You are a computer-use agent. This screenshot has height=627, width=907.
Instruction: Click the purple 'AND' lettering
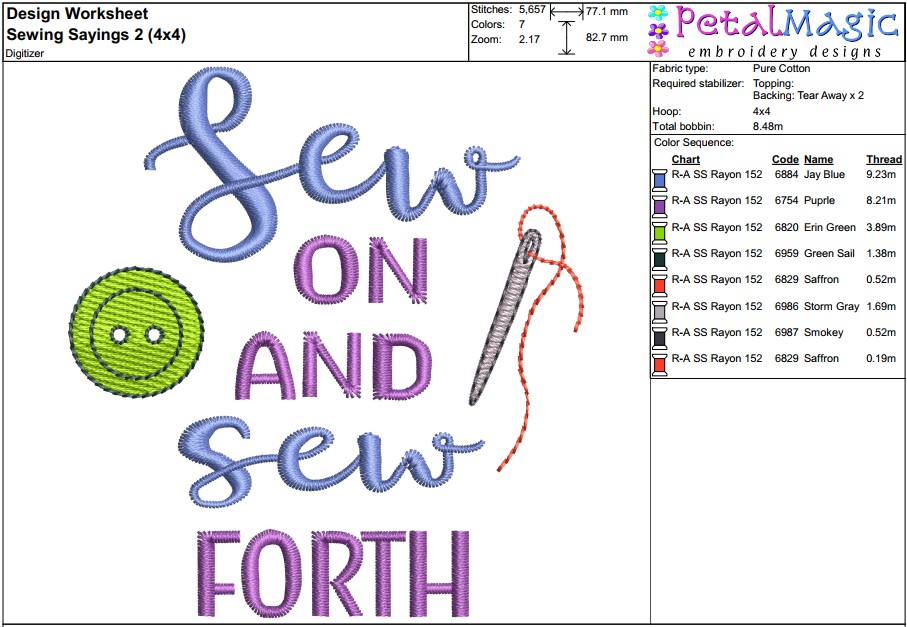pos(334,368)
